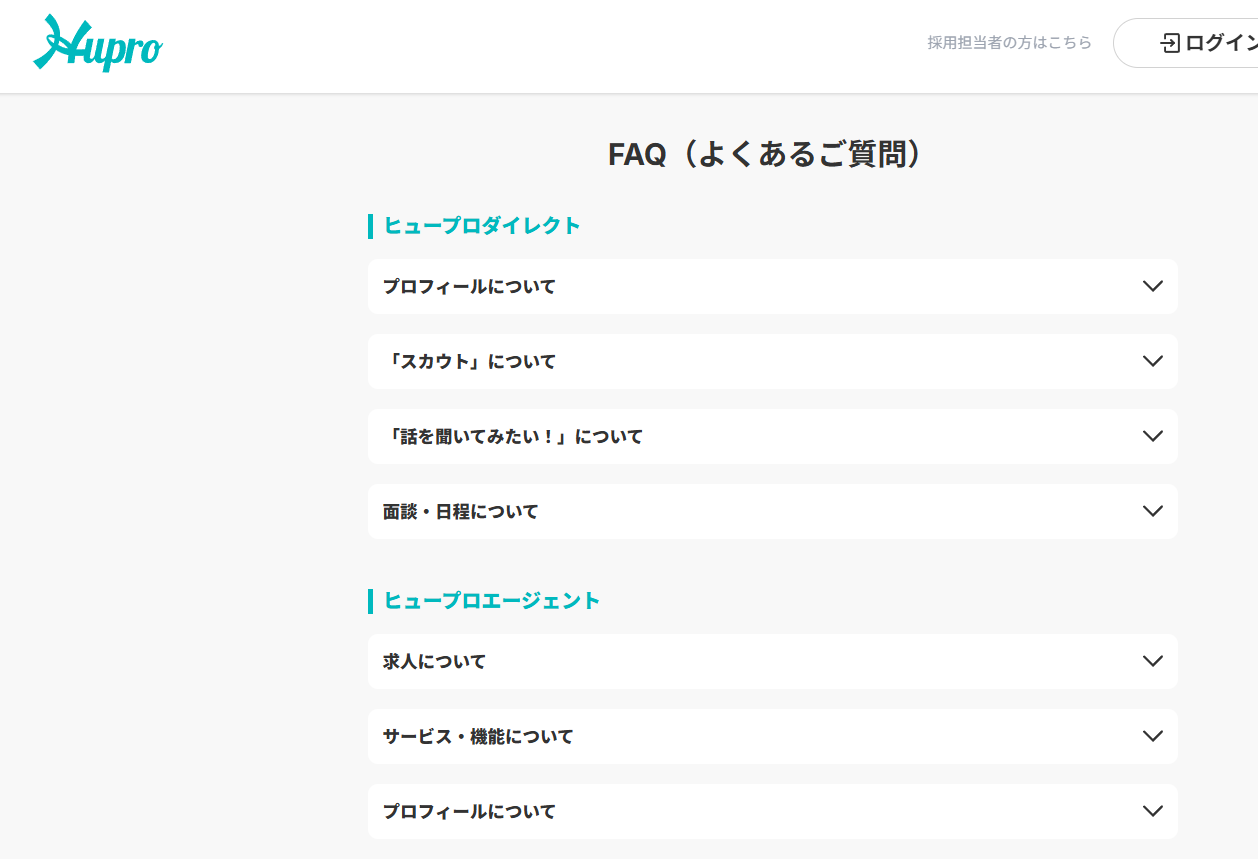Click the Hupro logo
1258x859 pixels.
97,44
